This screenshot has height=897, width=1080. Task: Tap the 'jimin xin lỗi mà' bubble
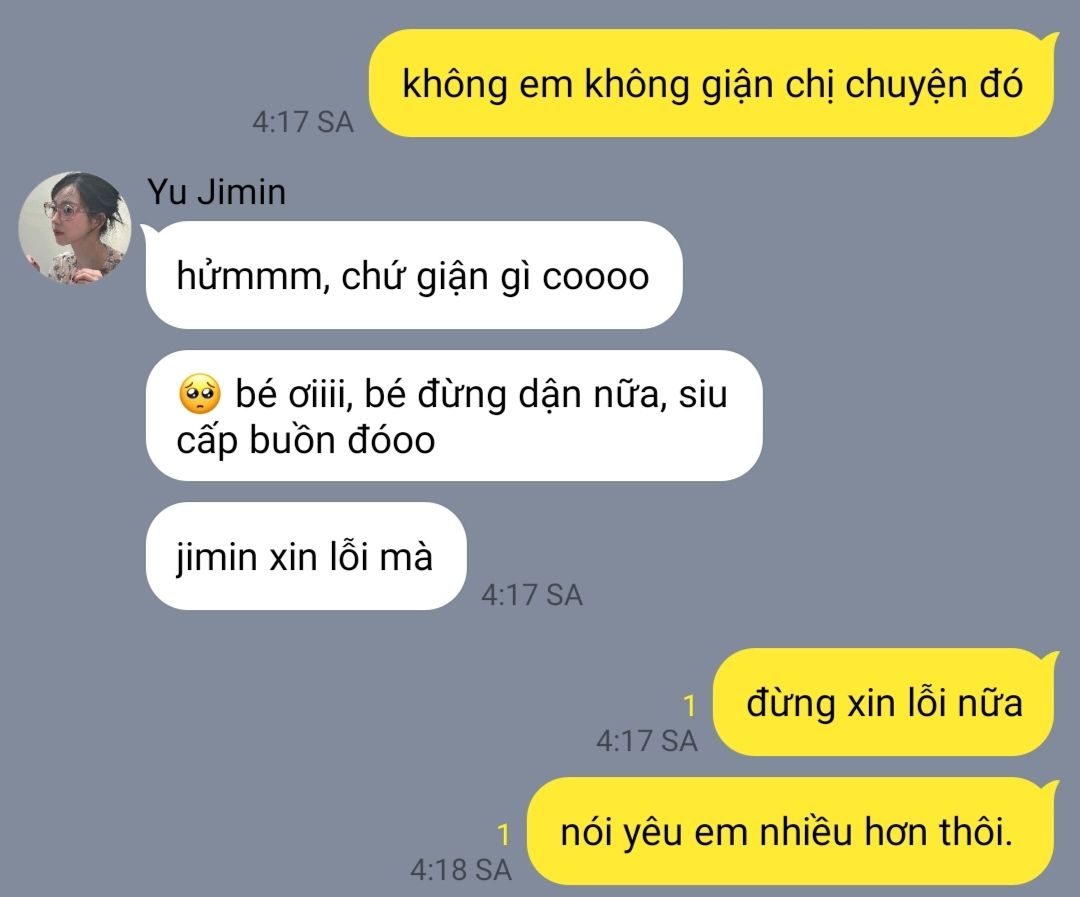pyautogui.click(x=306, y=556)
